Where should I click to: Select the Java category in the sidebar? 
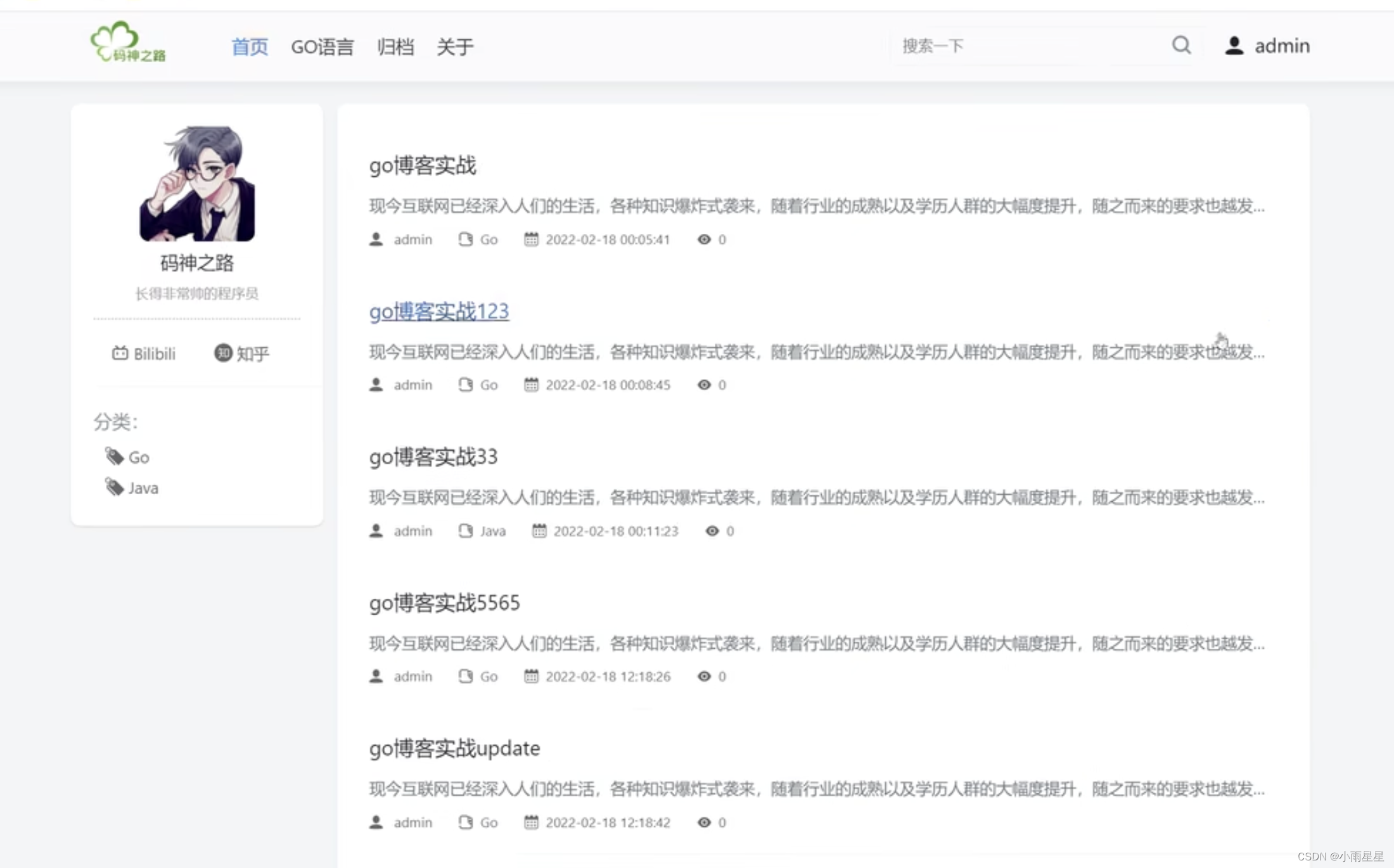pos(143,488)
